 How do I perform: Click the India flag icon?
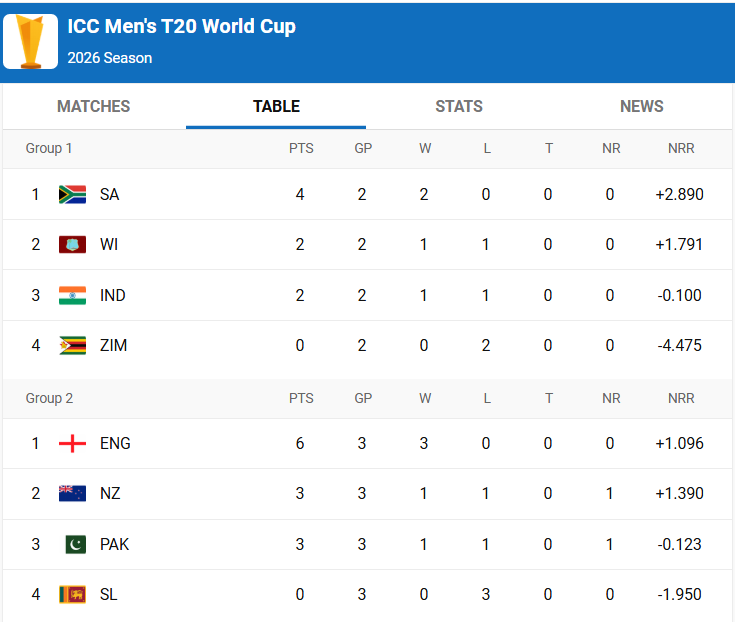coord(72,295)
